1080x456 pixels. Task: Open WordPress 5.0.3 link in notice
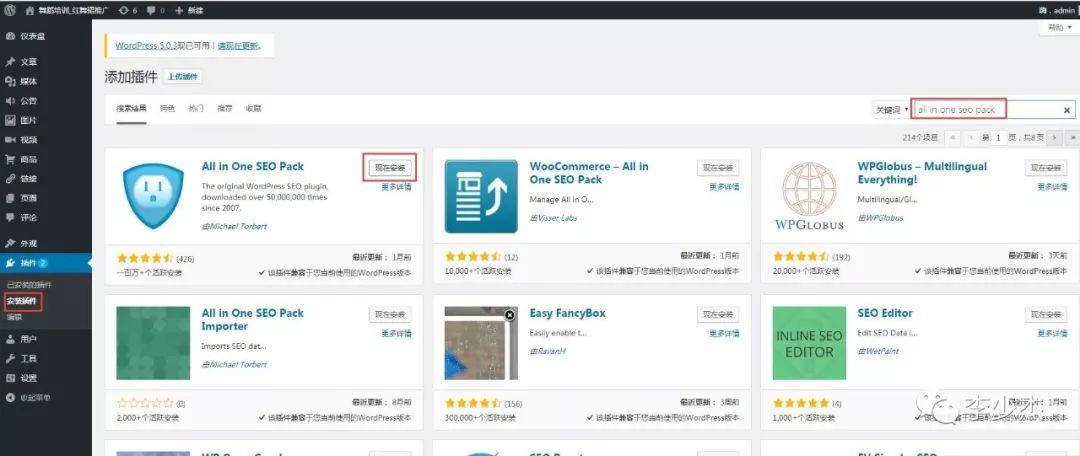[146, 45]
